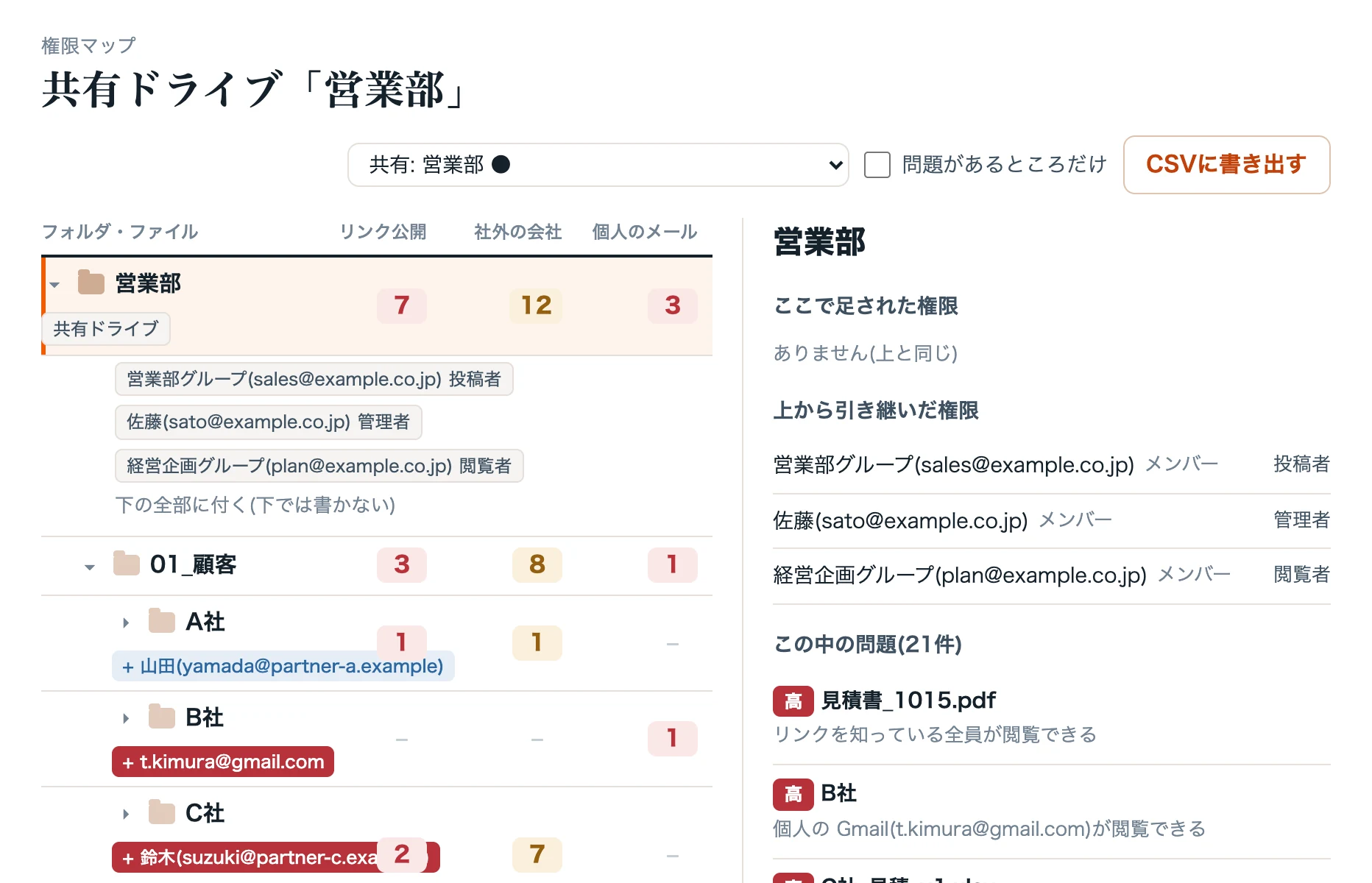Click C社 row link-public count 2
The image size is (1372, 883).
click(x=401, y=854)
